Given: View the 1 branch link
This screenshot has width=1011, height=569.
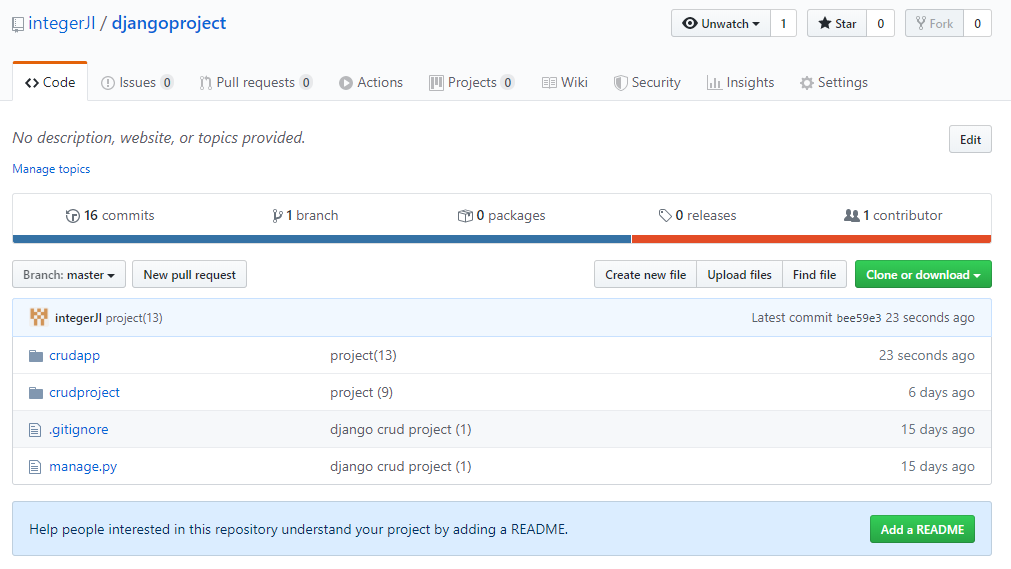Looking at the screenshot, I should tap(305, 215).
